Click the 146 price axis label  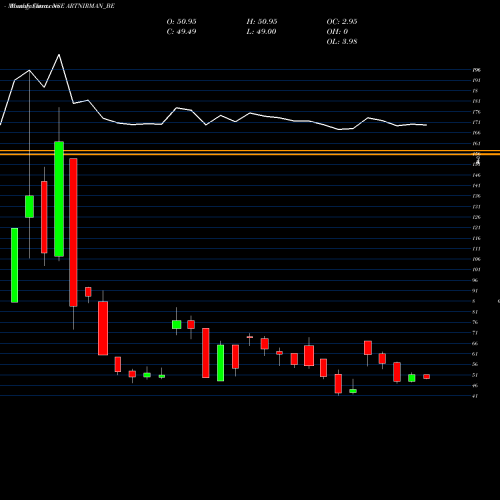[476, 175]
